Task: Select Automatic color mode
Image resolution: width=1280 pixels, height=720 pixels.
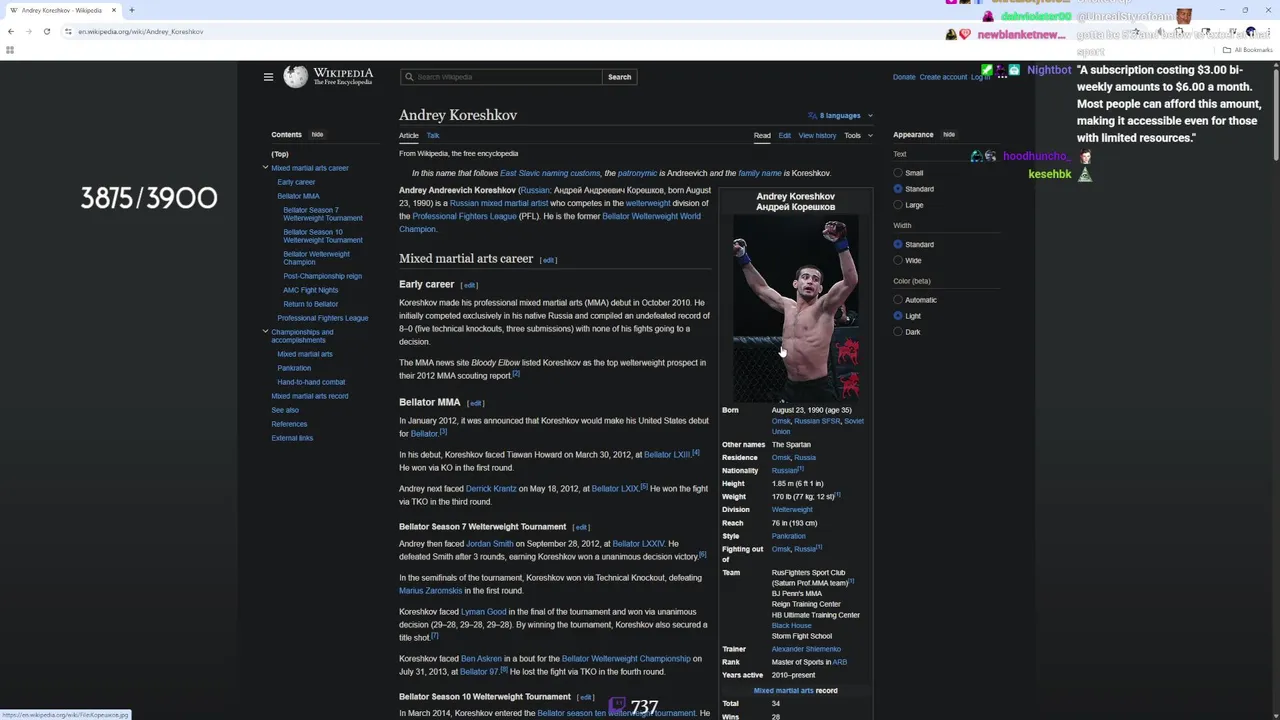Action: point(898,300)
